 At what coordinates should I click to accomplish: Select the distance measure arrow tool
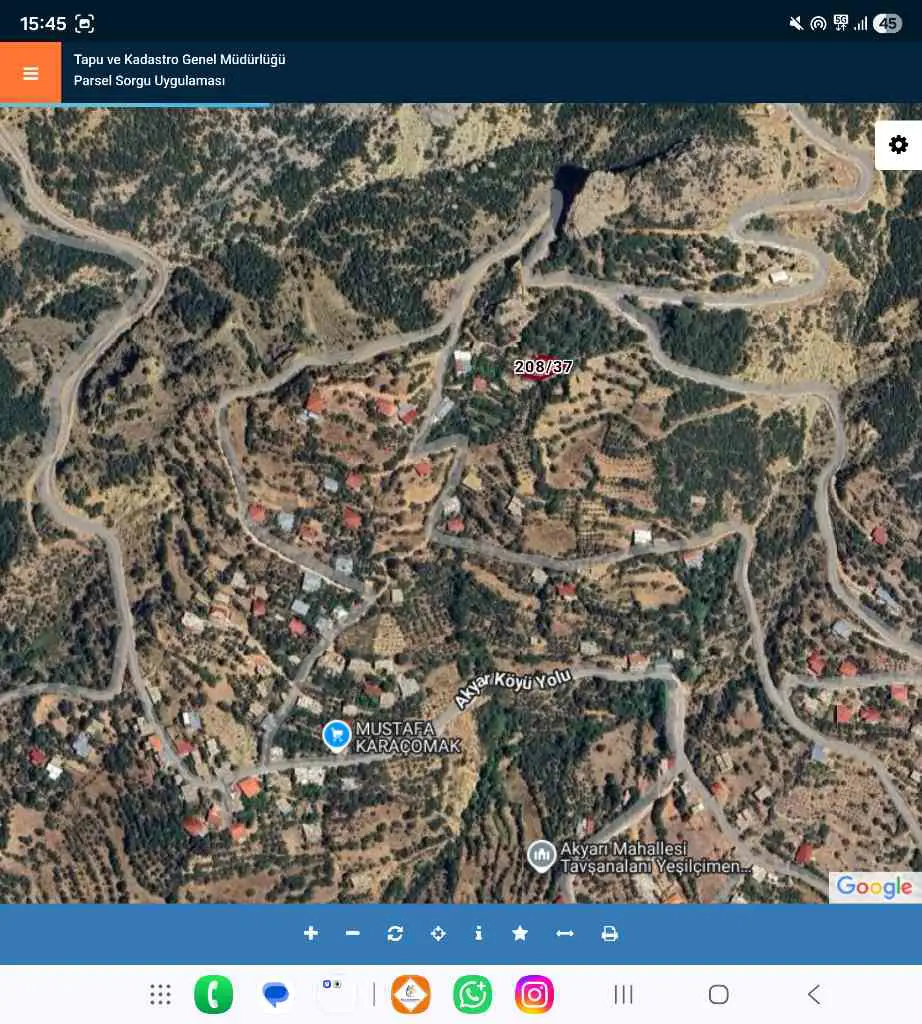tap(565, 933)
